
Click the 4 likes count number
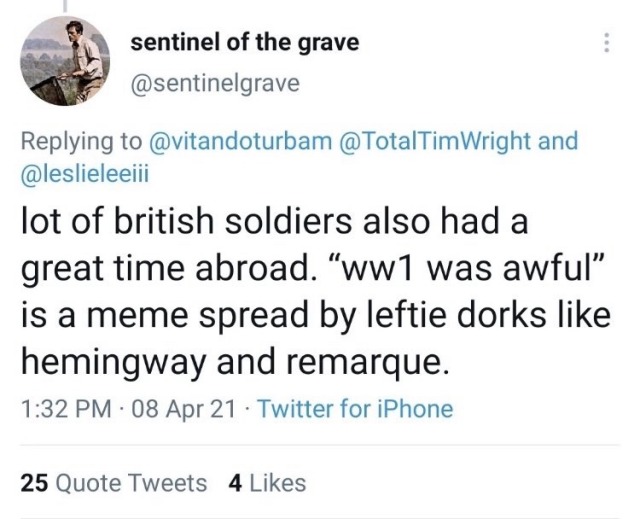(x=234, y=483)
